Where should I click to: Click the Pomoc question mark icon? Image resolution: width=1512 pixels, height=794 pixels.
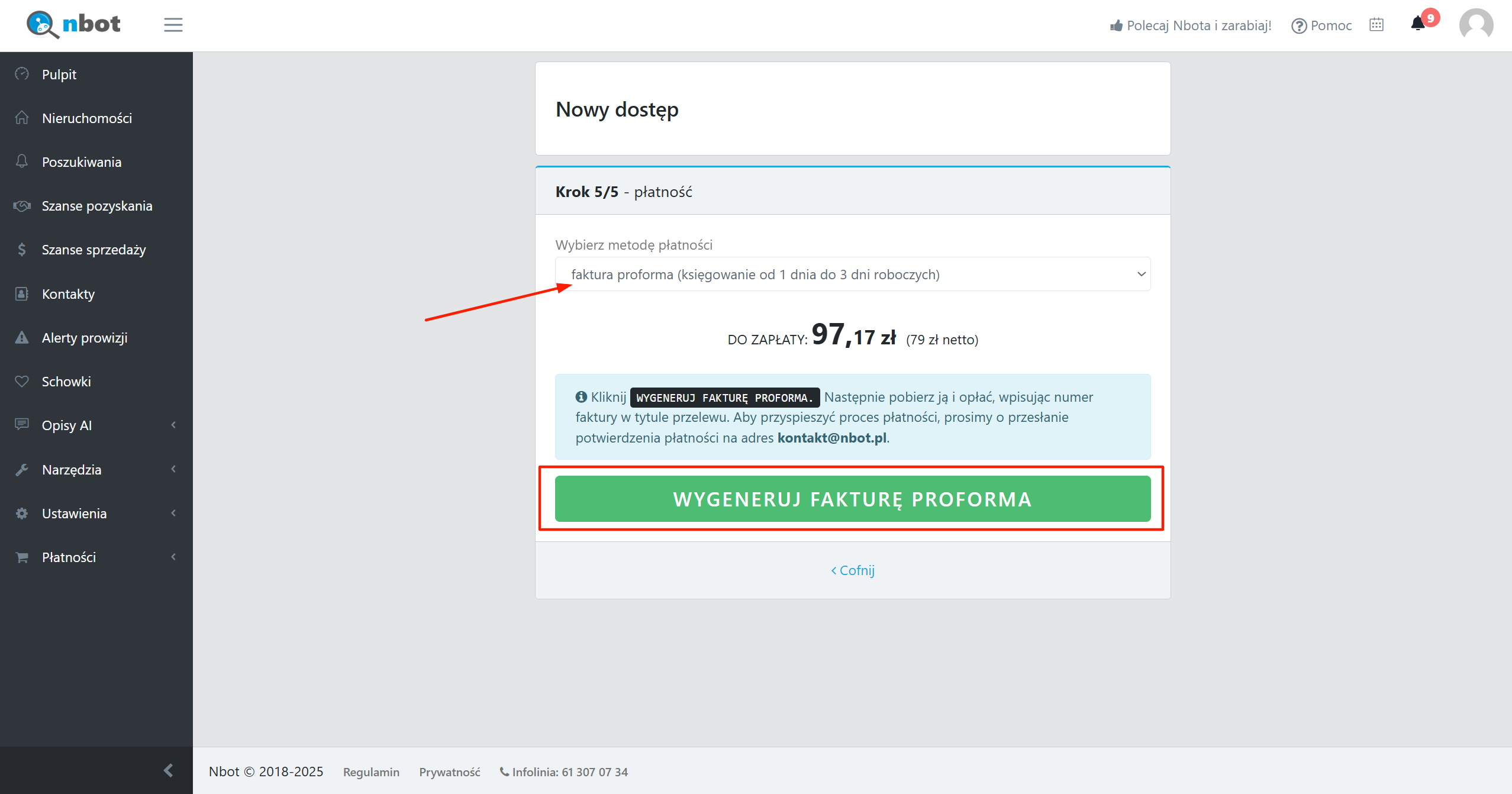[1299, 26]
